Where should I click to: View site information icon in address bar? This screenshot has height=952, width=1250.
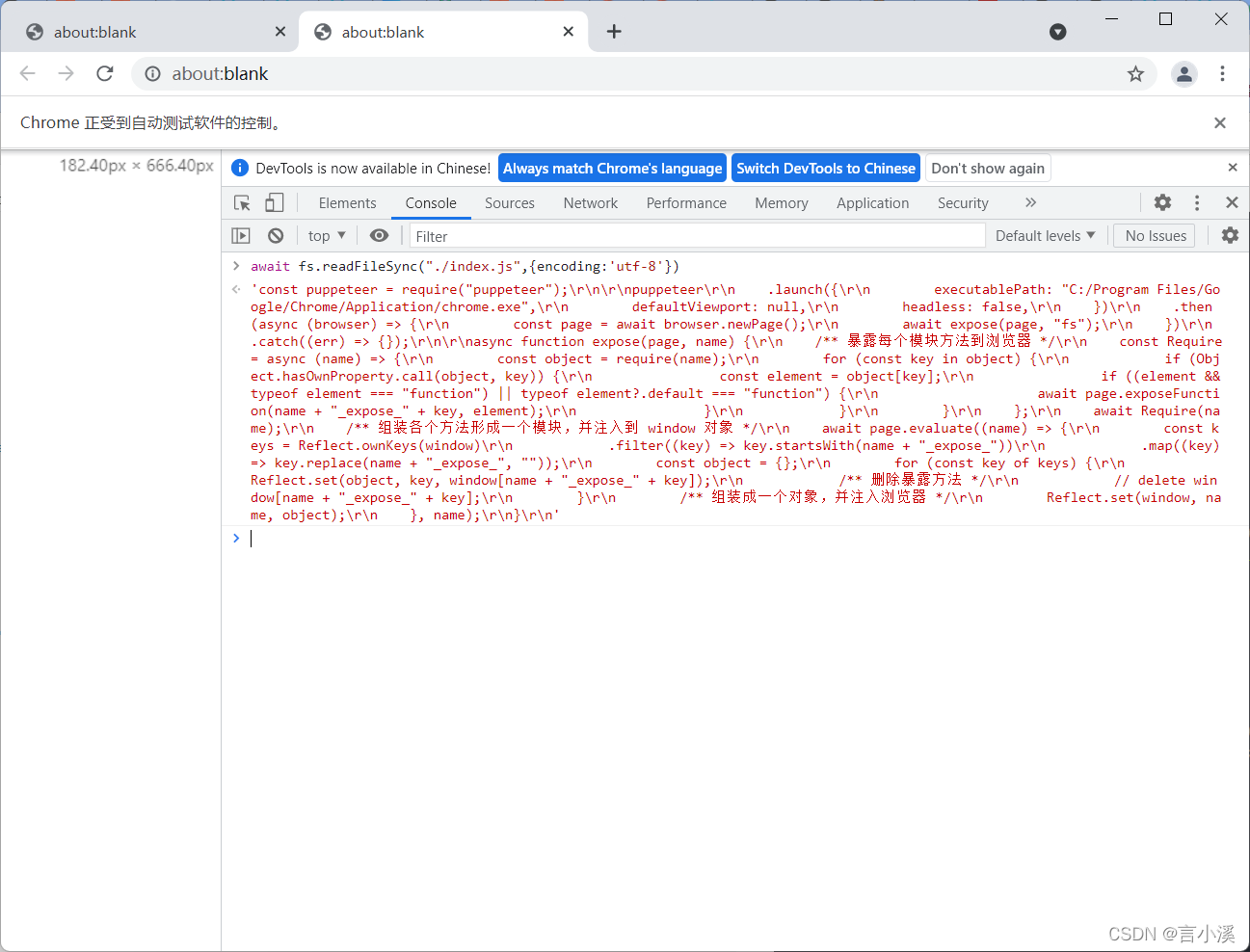click(x=152, y=73)
